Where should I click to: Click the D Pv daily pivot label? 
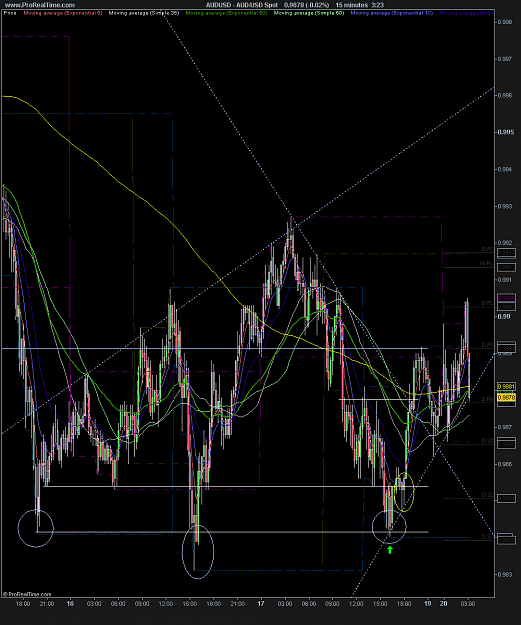pos(487,399)
